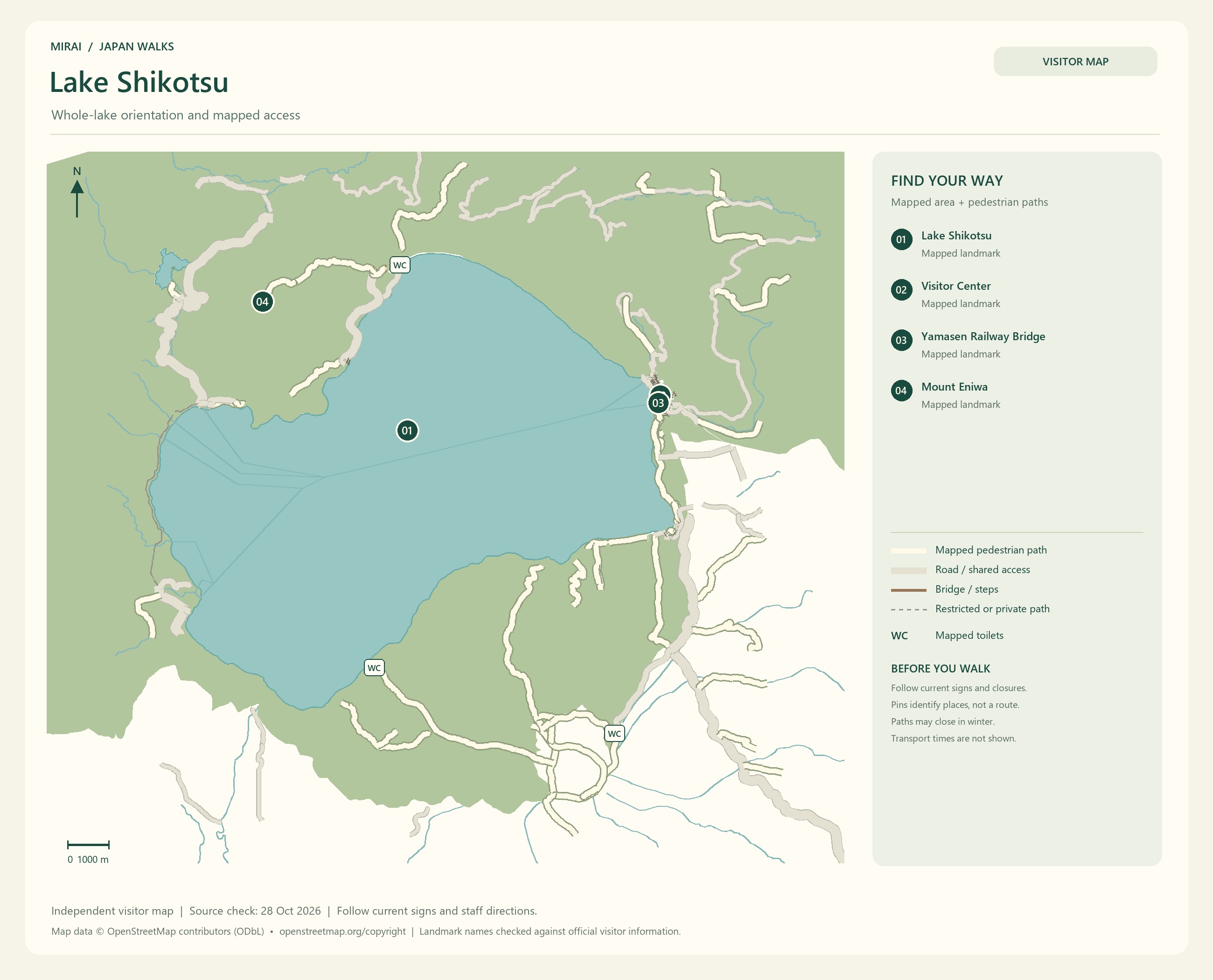
Task: Click the WC marker on the north shore
Action: (400, 265)
